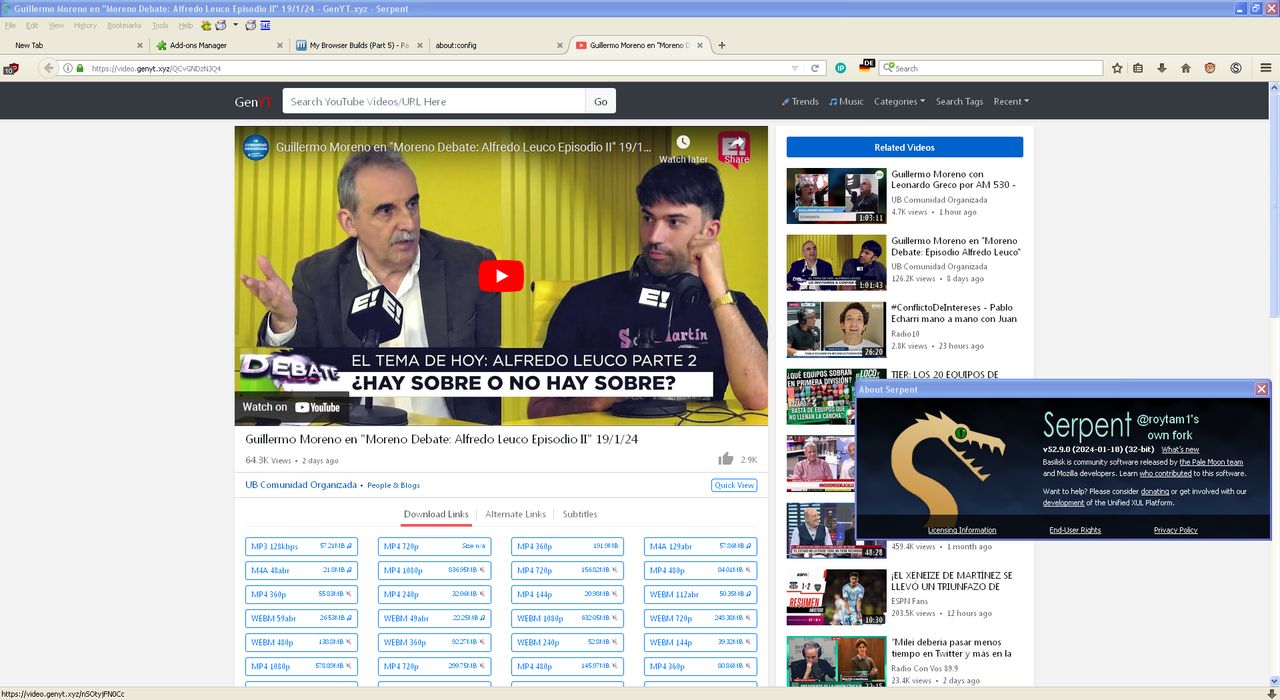This screenshot has height=700, width=1280.
Task: Click the channel avatar in the video header
Action: tap(256, 146)
